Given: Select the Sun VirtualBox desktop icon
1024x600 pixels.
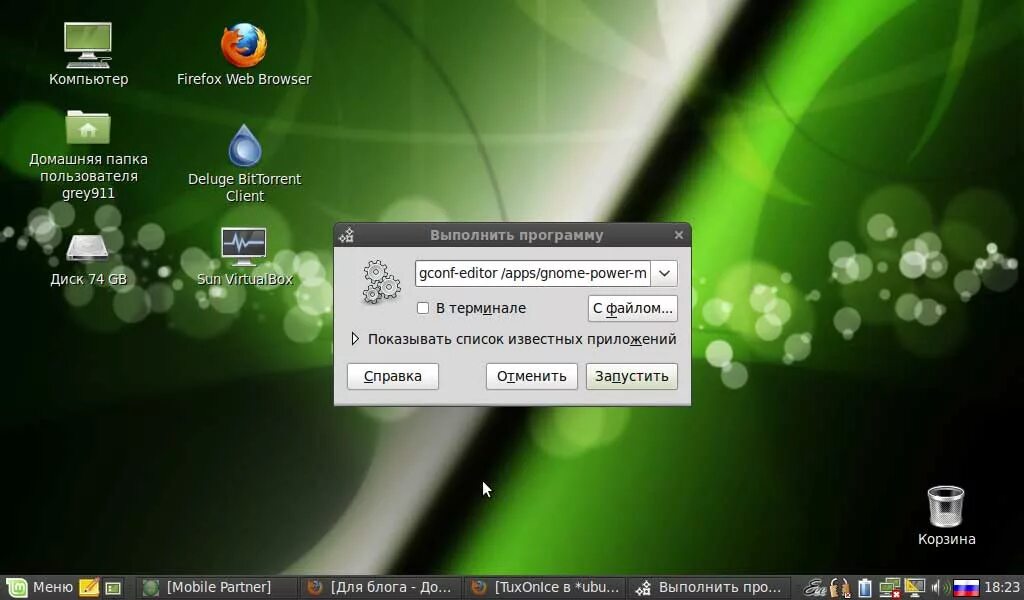Looking at the screenshot, I should coord(244,246).
